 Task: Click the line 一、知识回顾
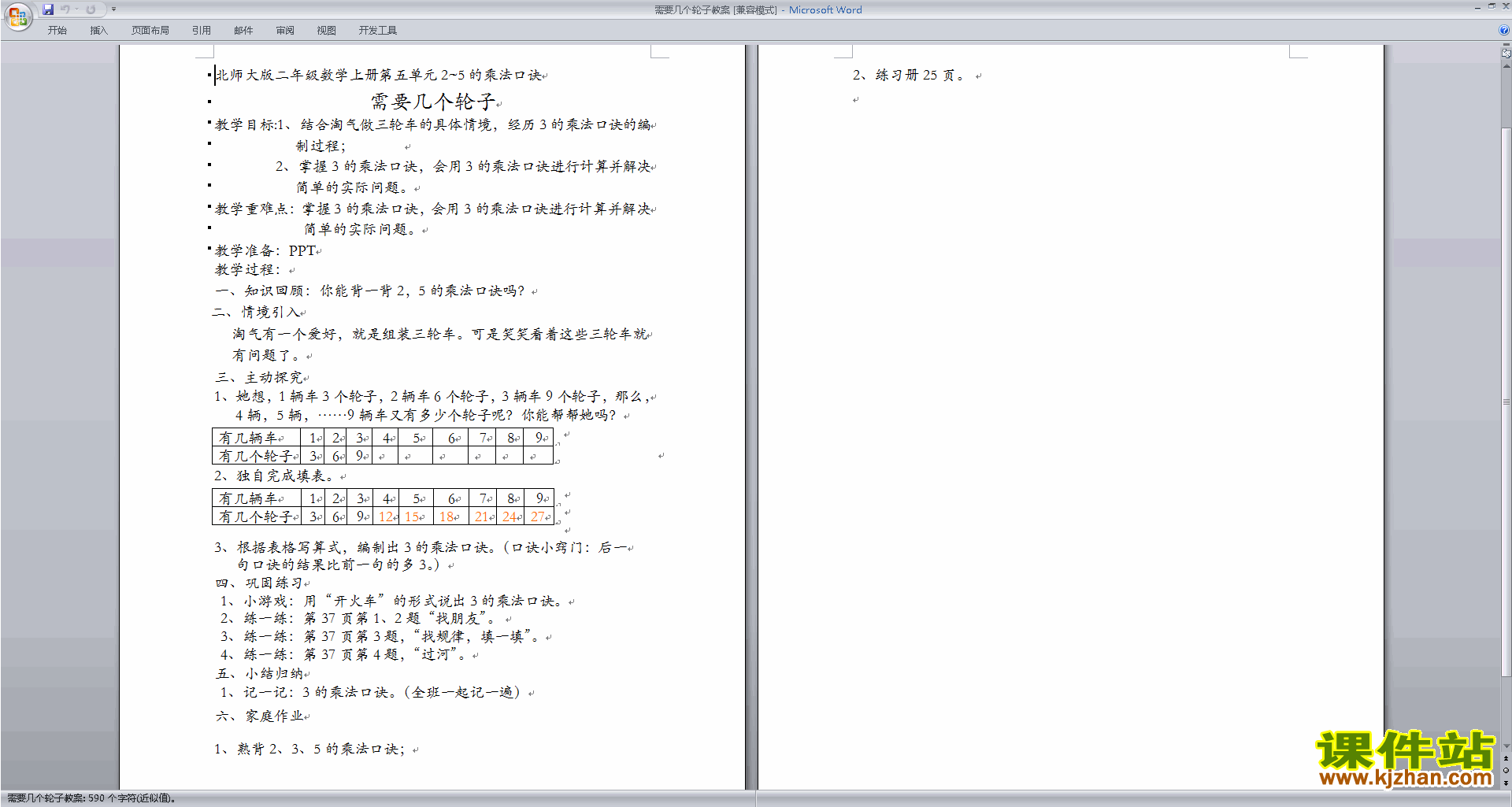(370, 291)
